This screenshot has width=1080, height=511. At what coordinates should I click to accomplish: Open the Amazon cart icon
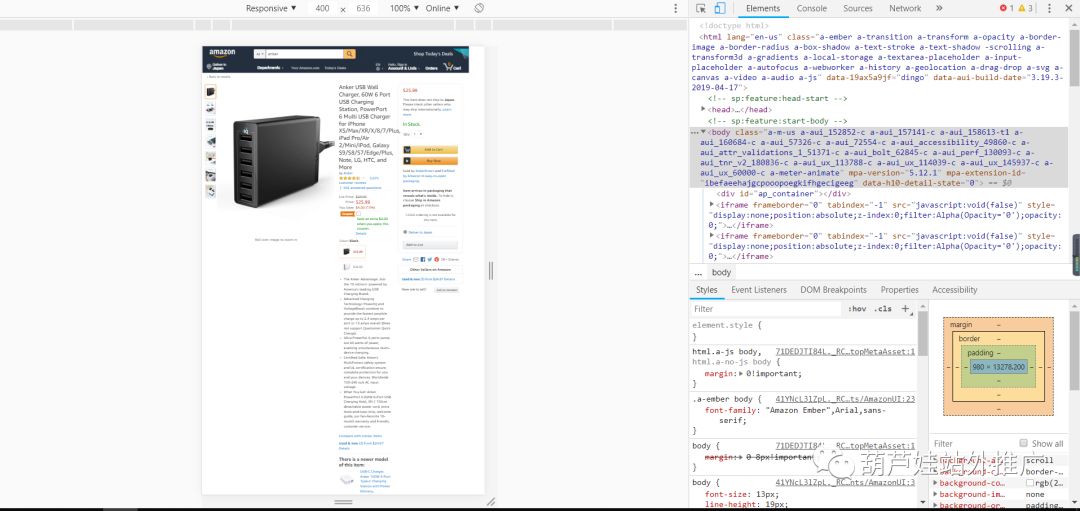[453, 67]
